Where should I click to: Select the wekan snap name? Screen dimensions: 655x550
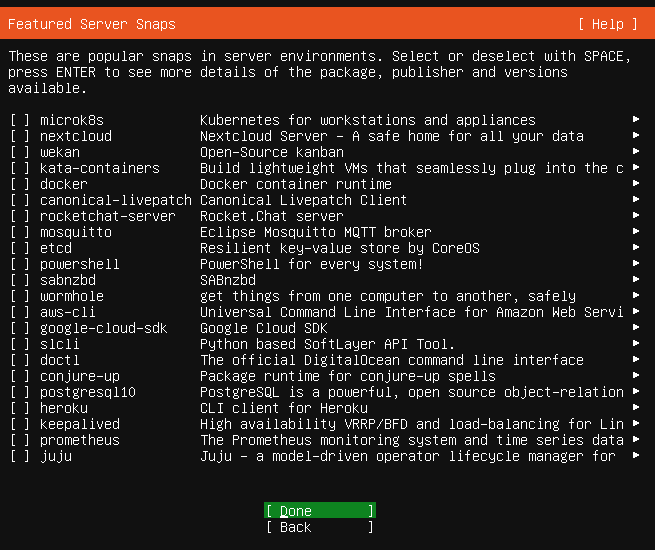click(60, 152)
